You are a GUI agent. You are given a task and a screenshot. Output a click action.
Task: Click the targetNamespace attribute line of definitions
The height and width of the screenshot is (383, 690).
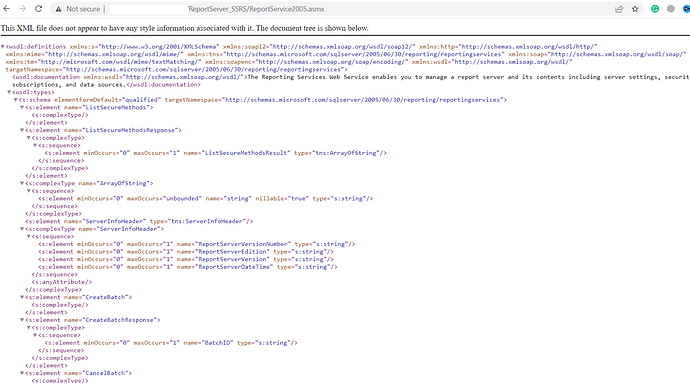coord(176,69)
